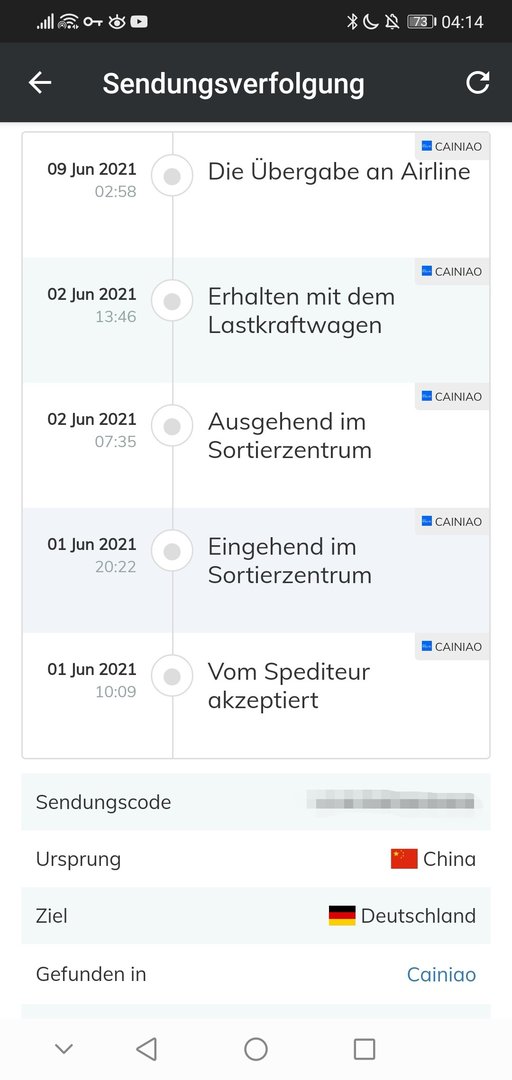
Task: Refresh the tracking with the reload icon
Action: 478,83
